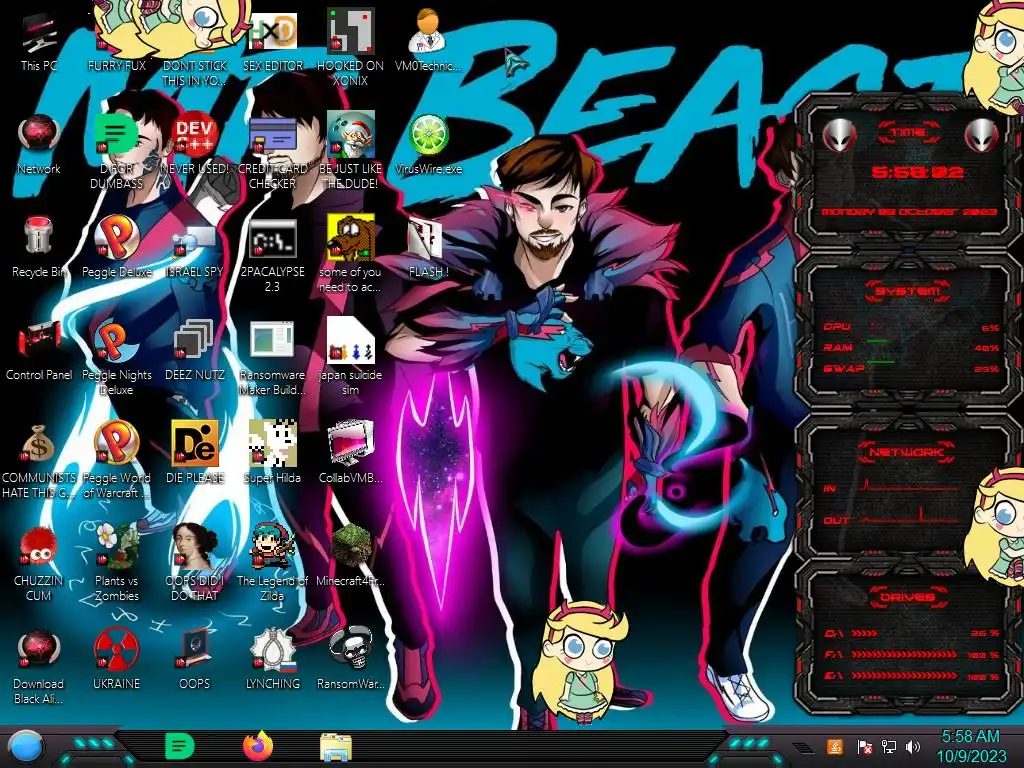
Task: Select the OOPS headset icon
Action: coord(195,660)
